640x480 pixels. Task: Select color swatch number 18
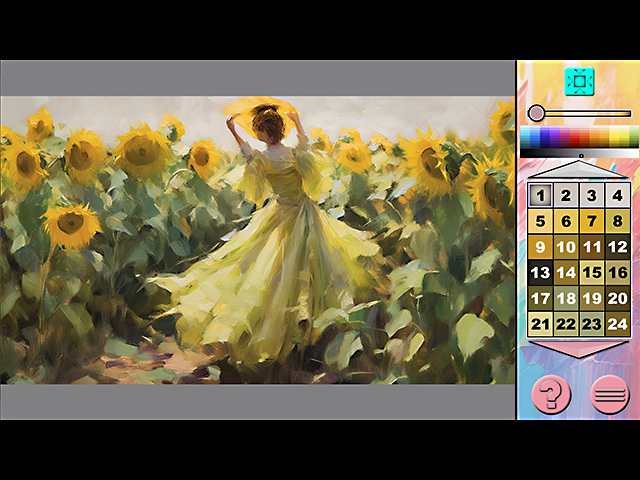pyautogui.click(x=566, y=298)
